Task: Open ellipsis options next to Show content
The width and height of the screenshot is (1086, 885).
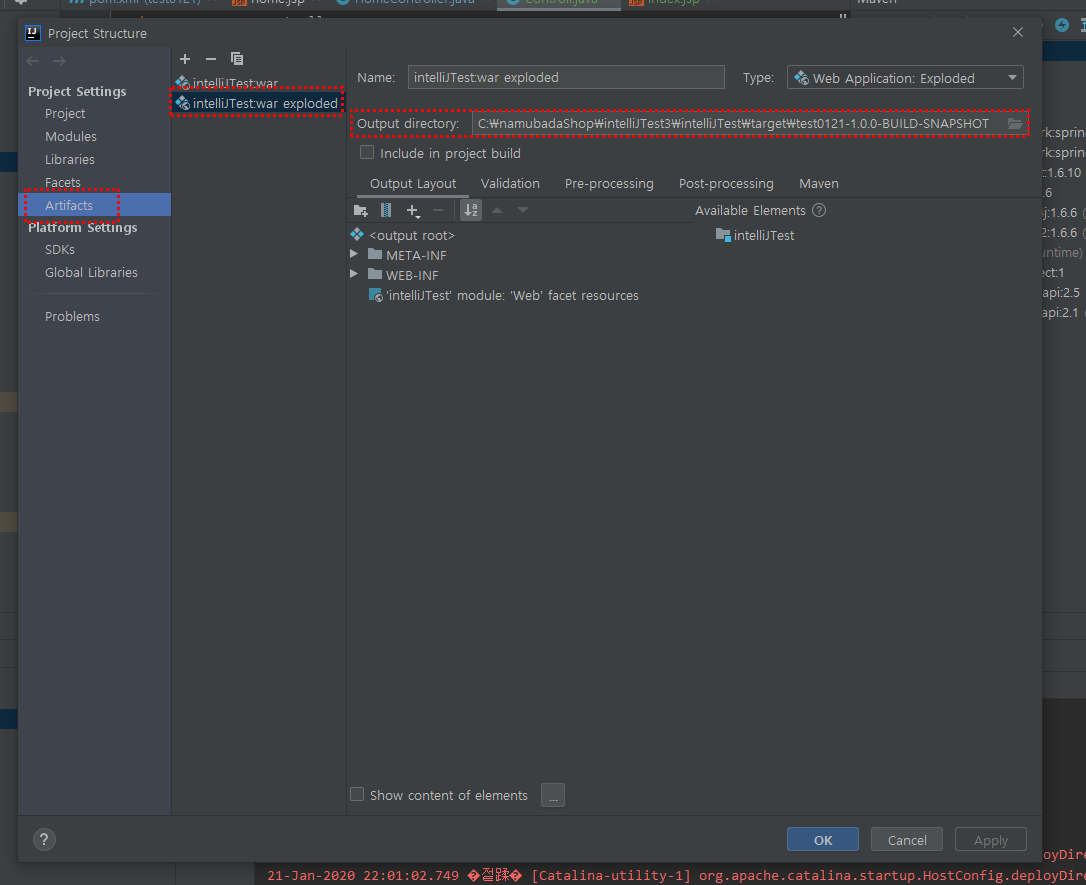Action: [x=553, y=795]
